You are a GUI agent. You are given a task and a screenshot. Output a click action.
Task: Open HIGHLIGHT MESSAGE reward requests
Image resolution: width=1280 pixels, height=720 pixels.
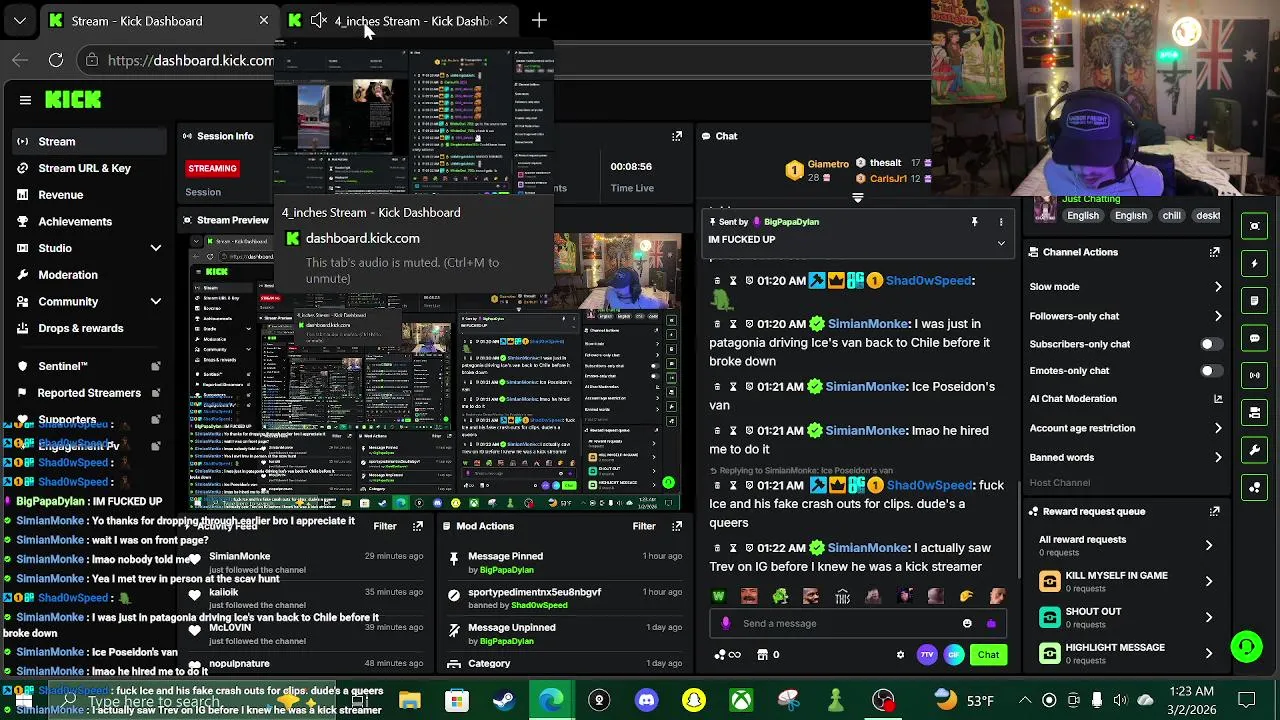[1126, 653]
